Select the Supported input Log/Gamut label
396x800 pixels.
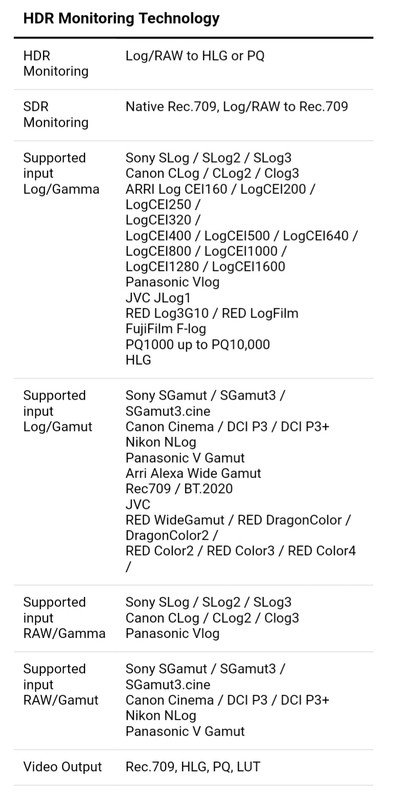(x=58, y=411)
